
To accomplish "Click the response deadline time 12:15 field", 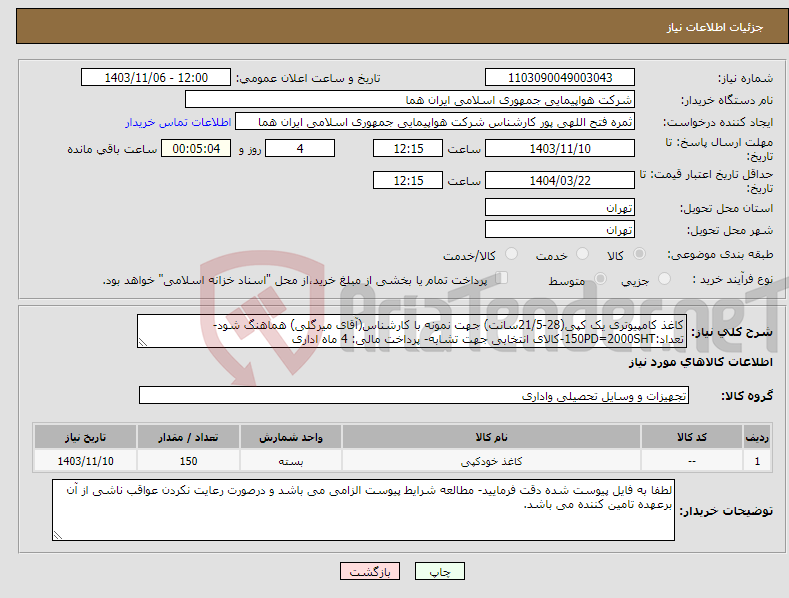I will tap(408, 148).
